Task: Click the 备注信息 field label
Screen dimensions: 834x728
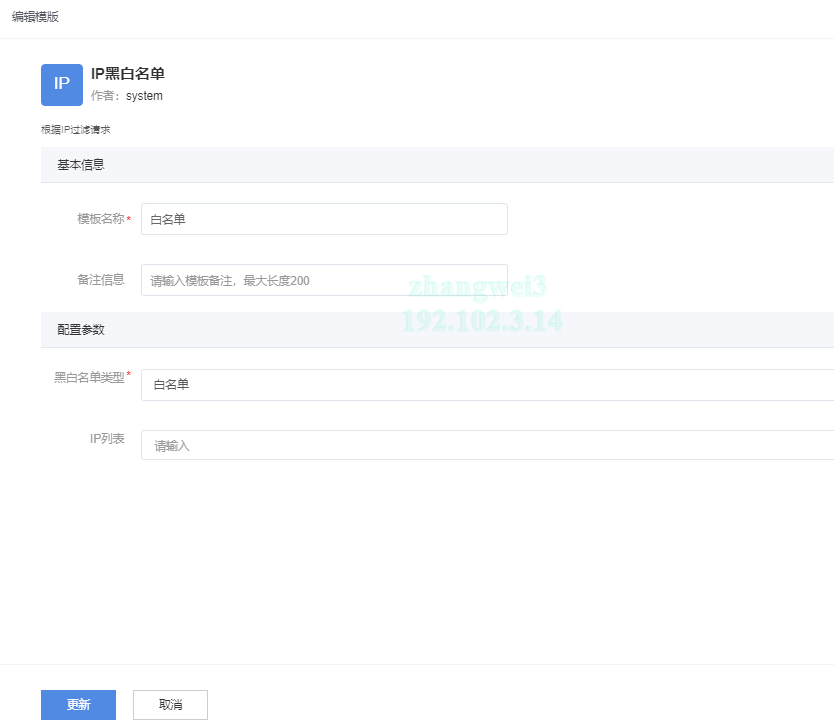Action: (x=100, y=280)
